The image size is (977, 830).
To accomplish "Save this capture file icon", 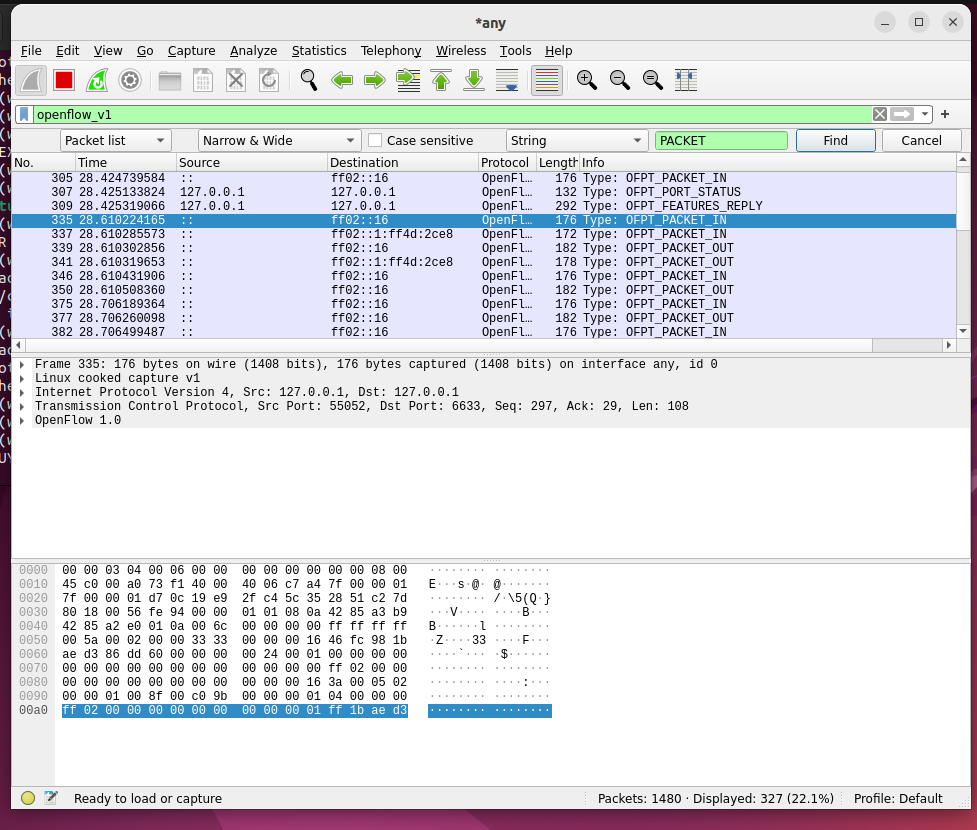I will tap(203, 80).
